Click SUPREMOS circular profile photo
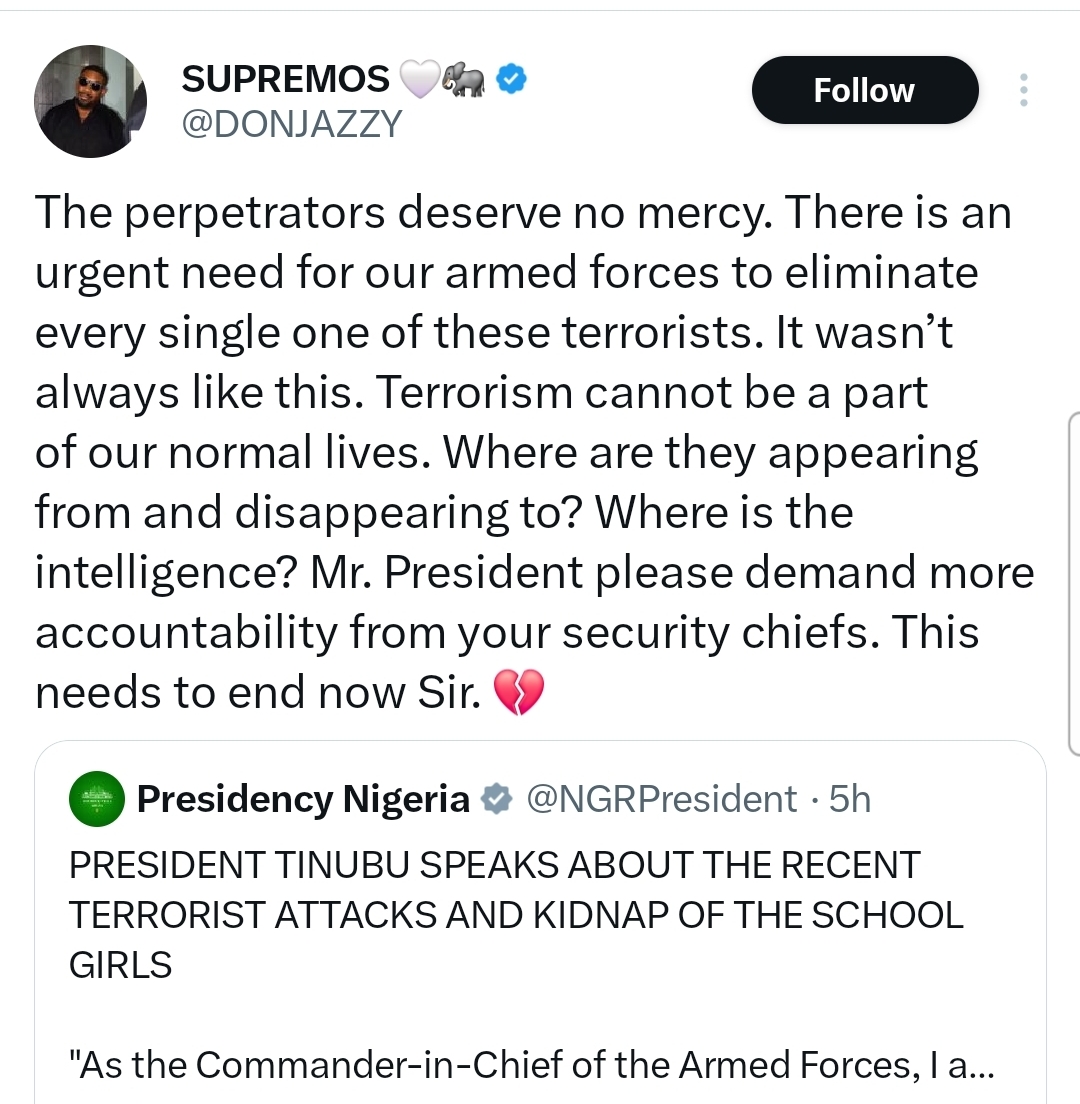This screenshot has height=1104, width=1080. tap(90, 100)
